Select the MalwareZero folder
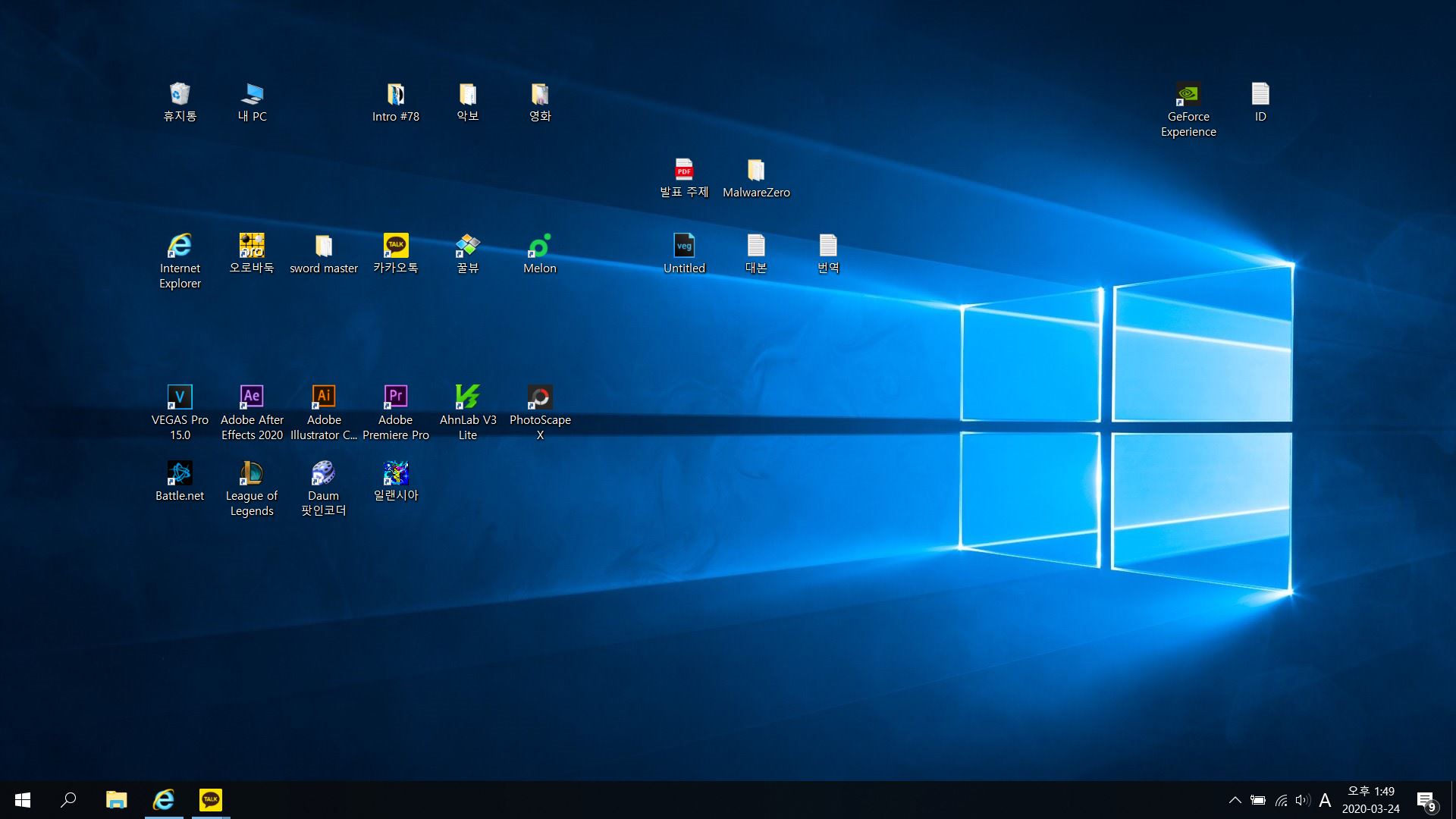The image size is (1456, 819). (755, 178)
